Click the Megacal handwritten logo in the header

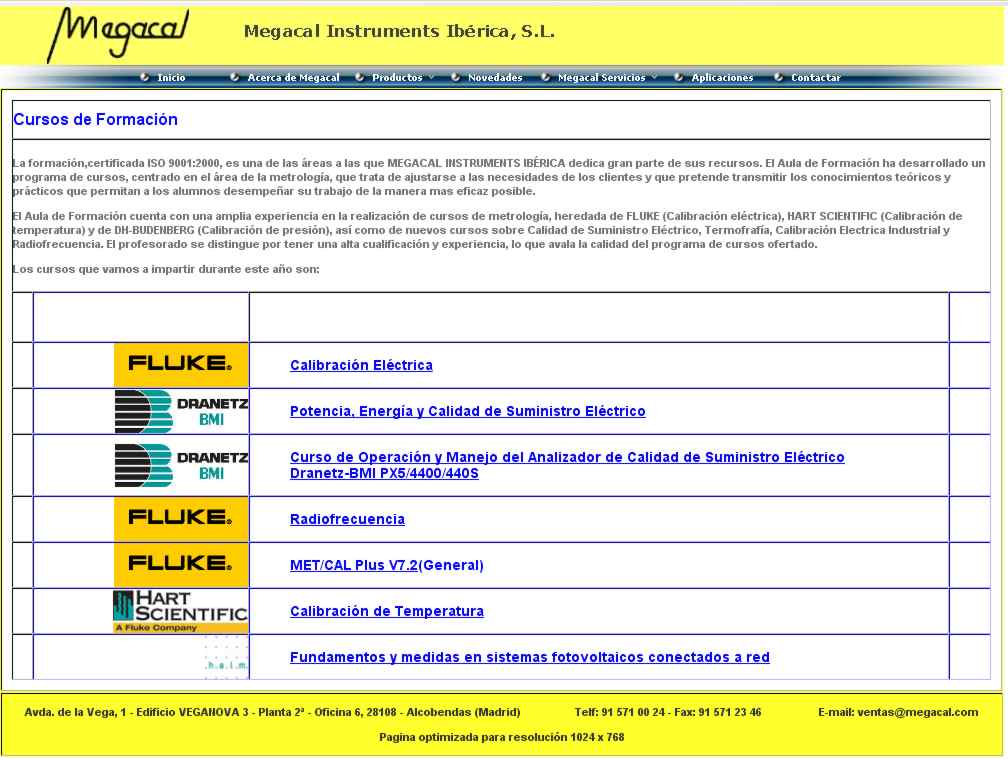(x=118, y=33)
